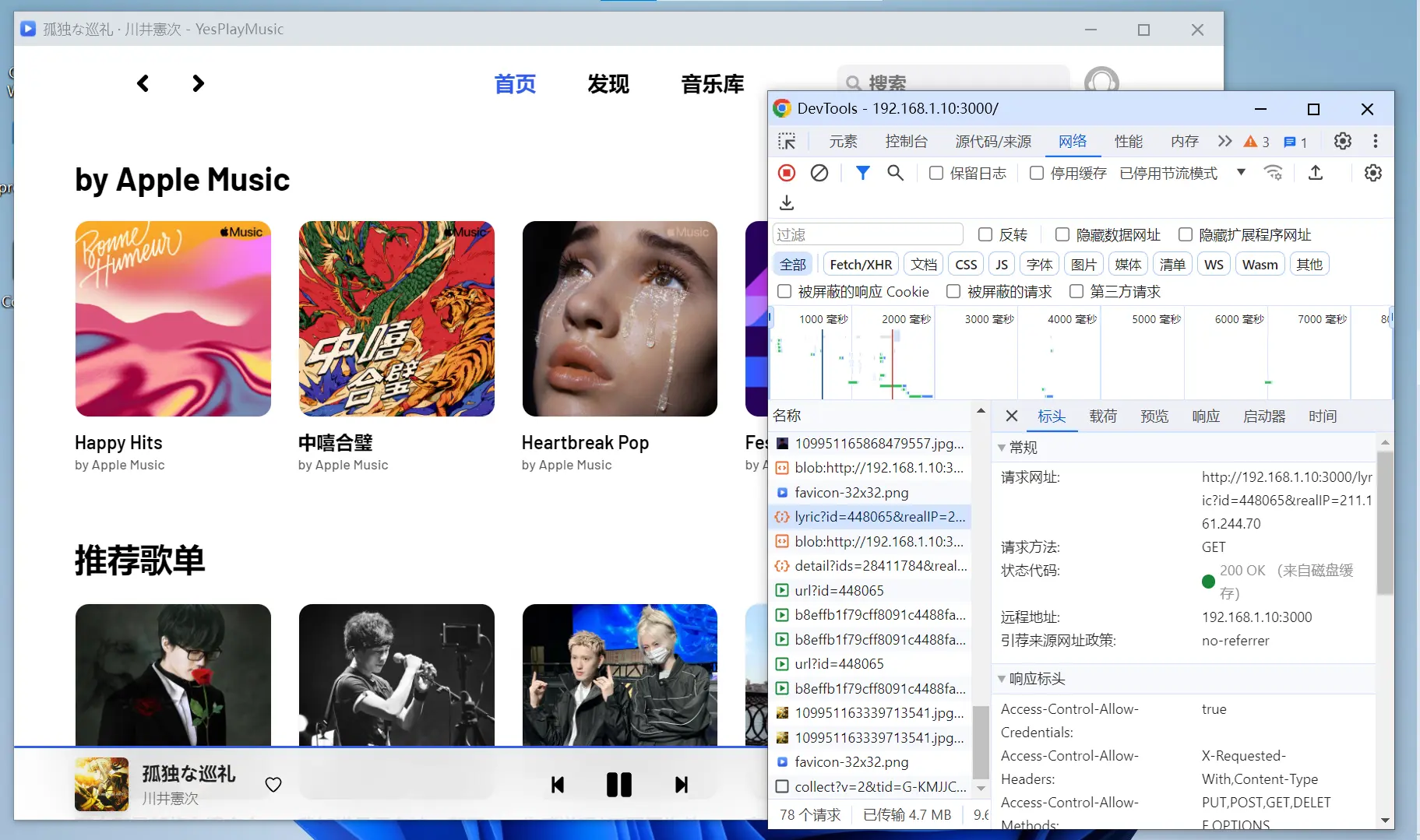The width and height of the screenshot is (1420, 840).
Task: Collapse the 响应标头 section
Action: (1002, 679)
